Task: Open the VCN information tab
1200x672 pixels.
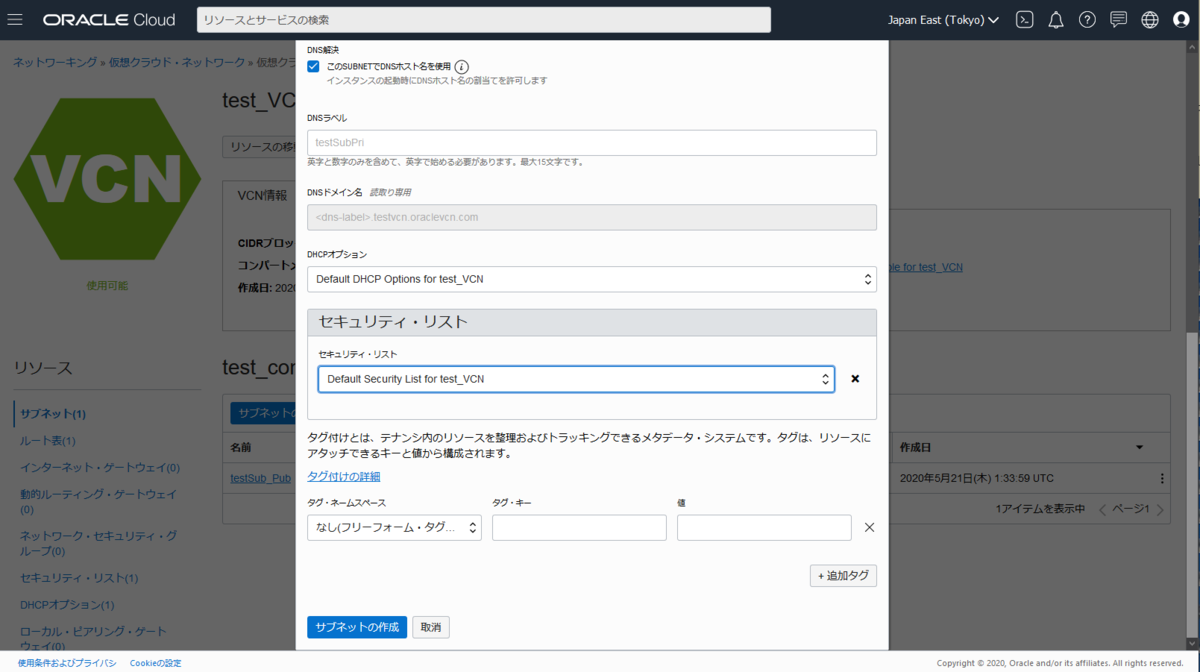Action: pyautogui.click(x=262, y=196)
